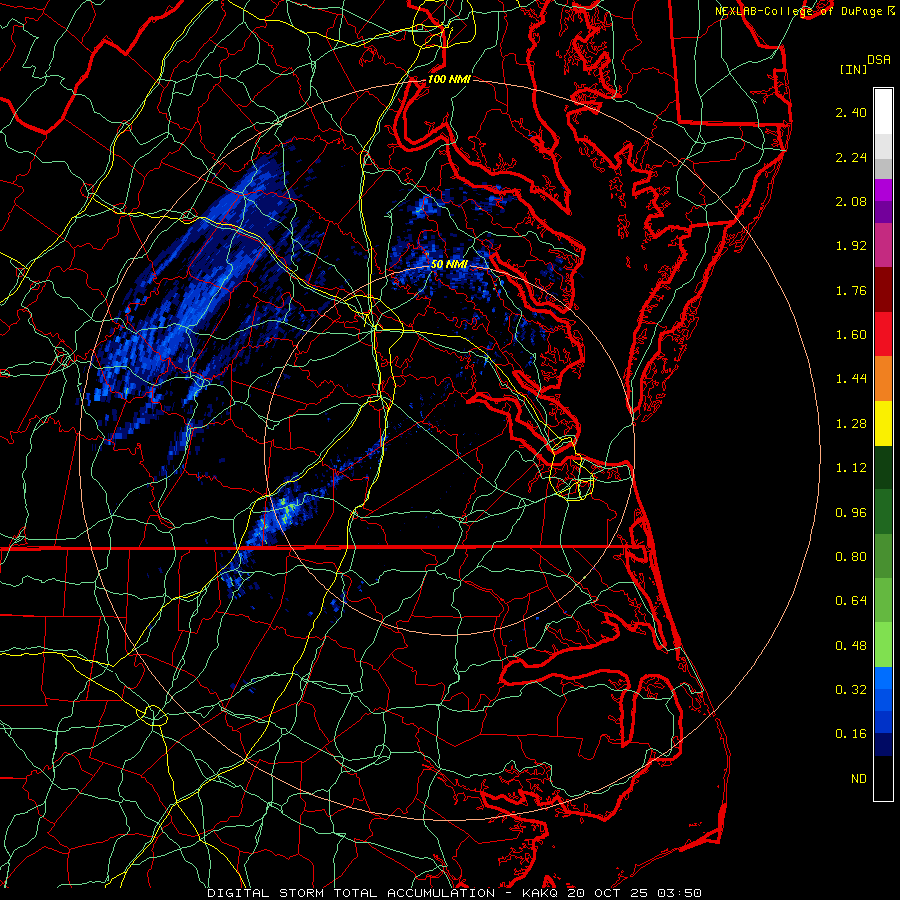This screenshot has height=900, width=900.
Task: Click the 1.76 legend value
Action: coord(851,290)
